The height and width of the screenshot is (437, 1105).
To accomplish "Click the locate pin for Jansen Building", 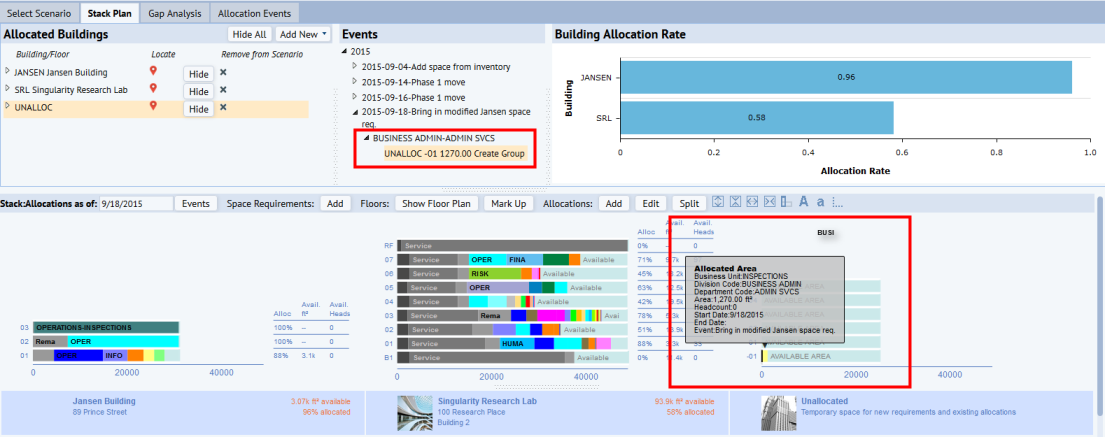I will click(x=154, y=71).
